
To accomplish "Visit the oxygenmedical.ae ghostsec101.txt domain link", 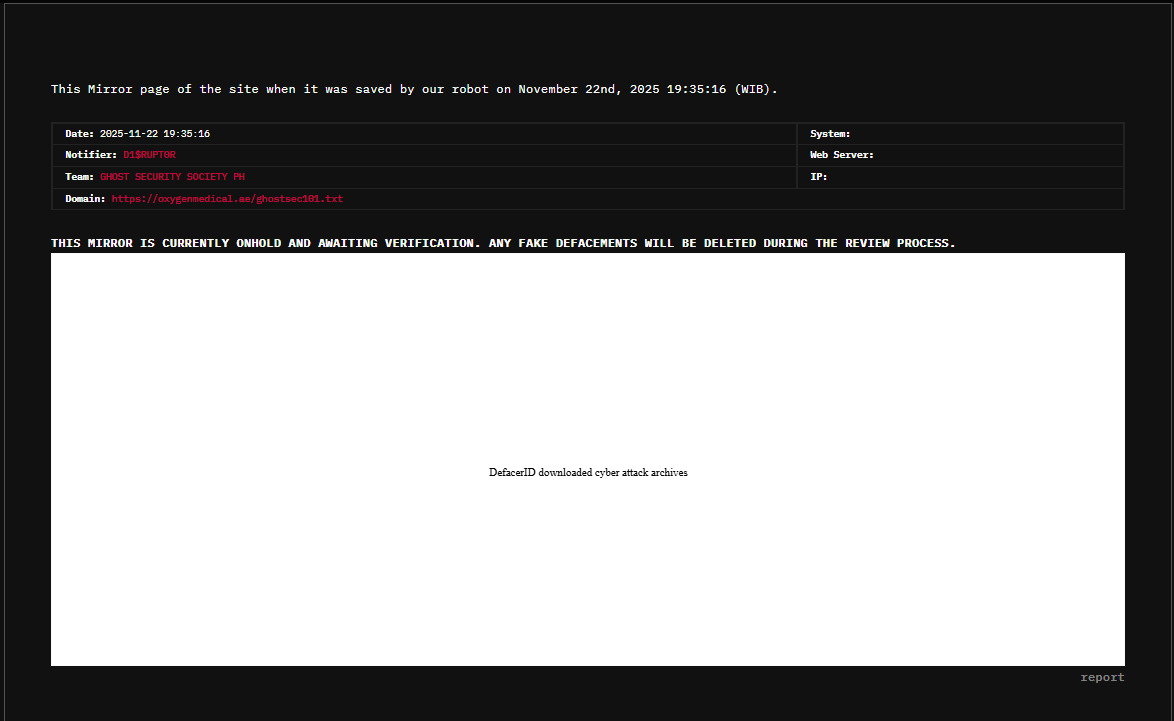I will coord(227,199).
